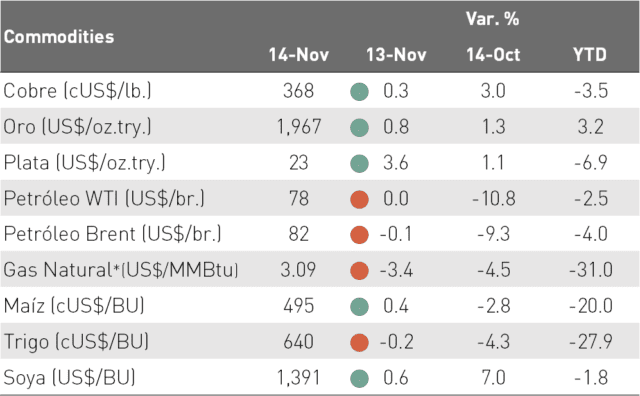Click the green indicator dot for Soya
Screen dimensions: 640x396
pyautogui.click(x=359, y=378)
